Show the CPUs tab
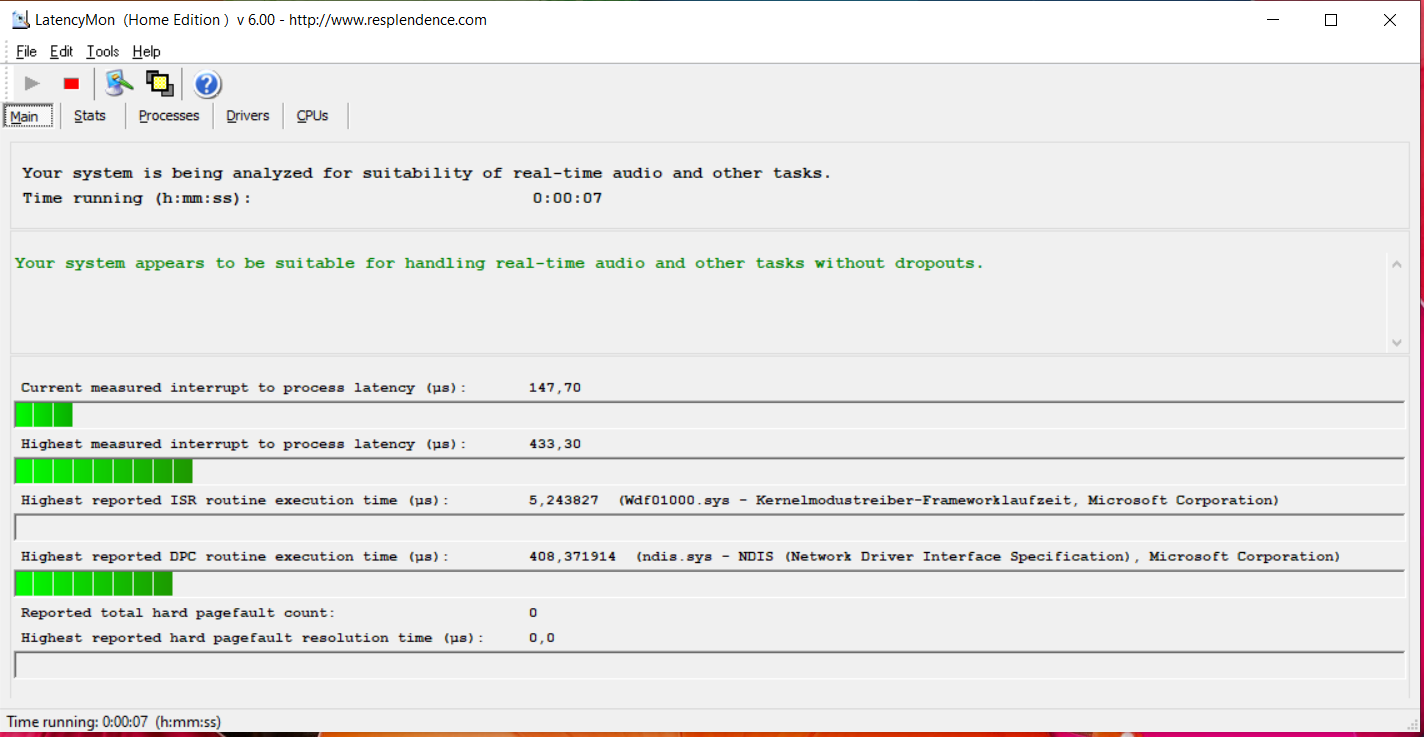The height and width of the screenshot is (737, 1424). click(312, 116)
